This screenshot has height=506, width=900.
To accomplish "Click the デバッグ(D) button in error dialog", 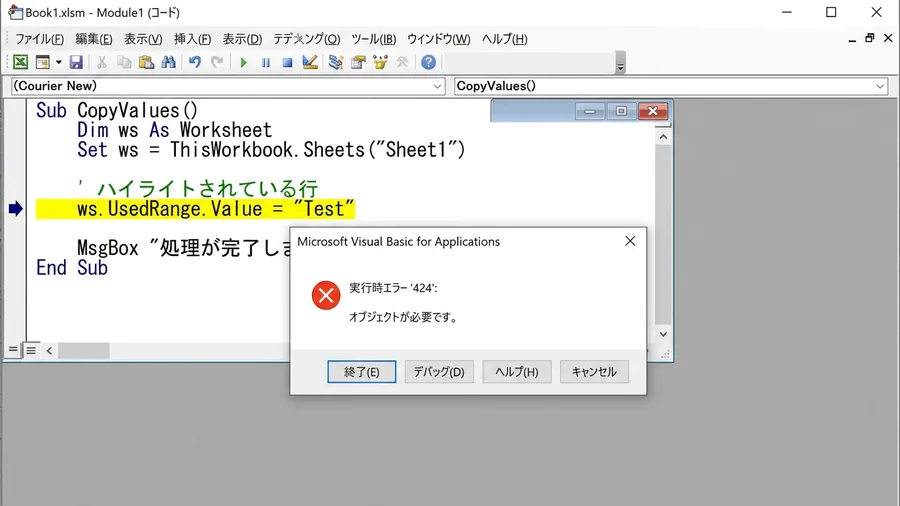I will [x=439, y=372].
